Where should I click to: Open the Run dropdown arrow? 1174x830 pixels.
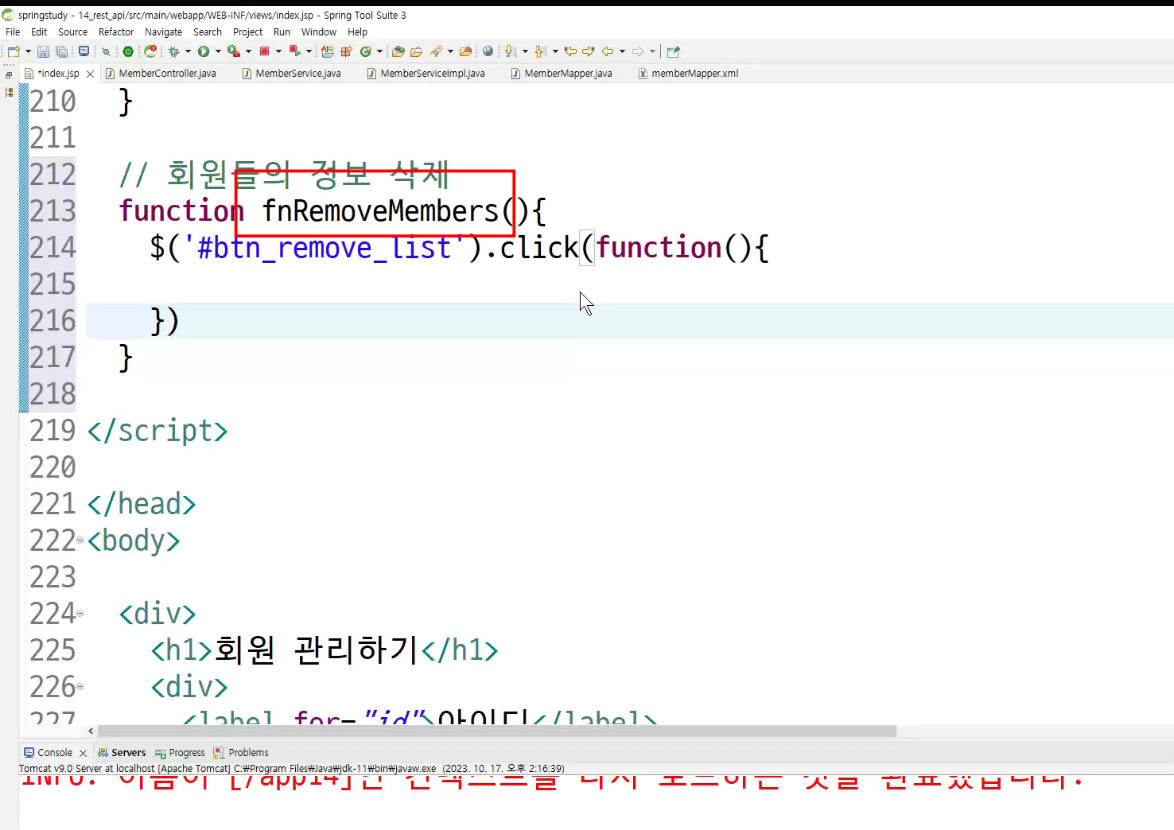click(218, 52)
